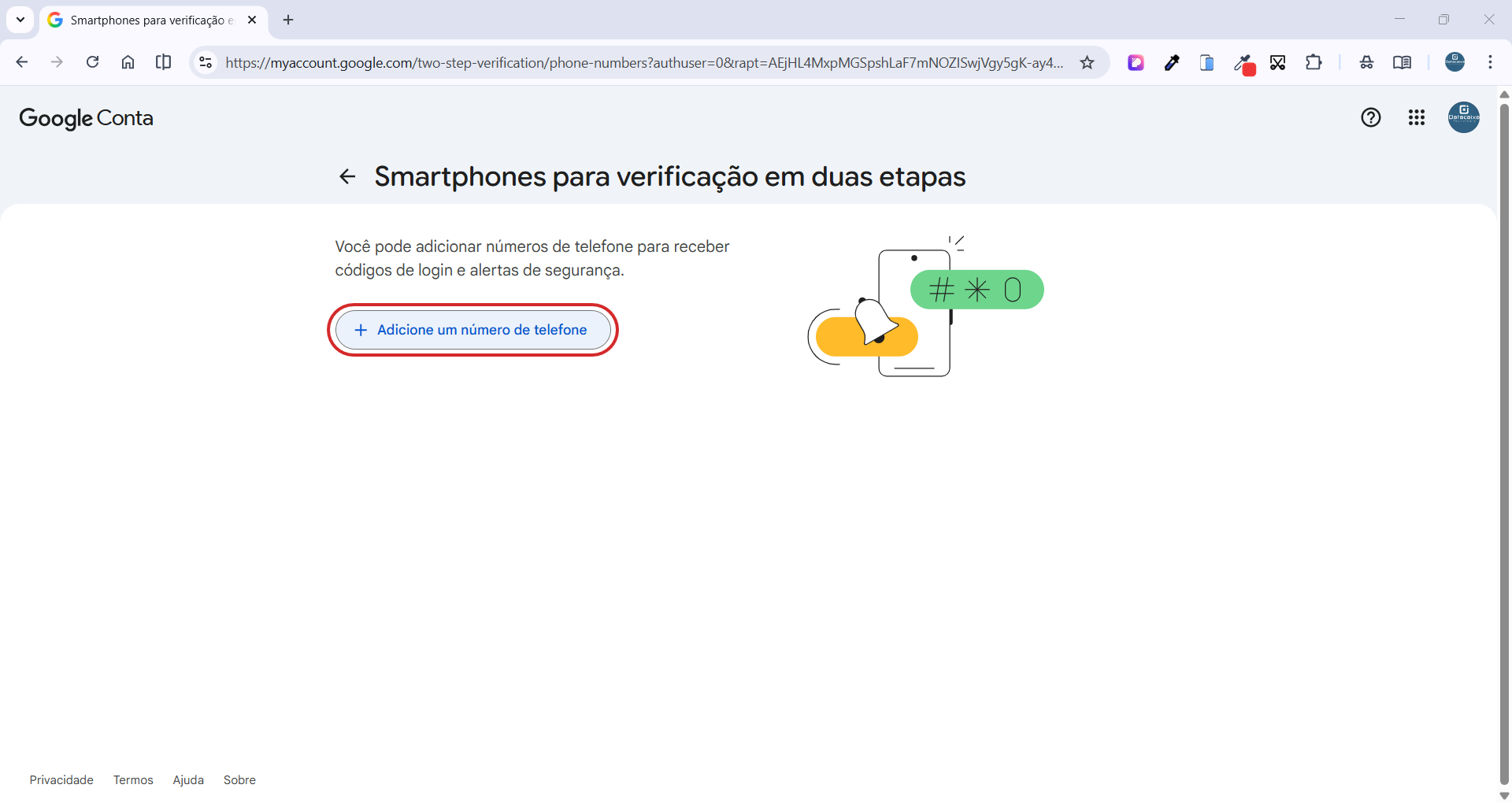
Task: Select the Smartphones para verificação tab
Action: point(152,20)
